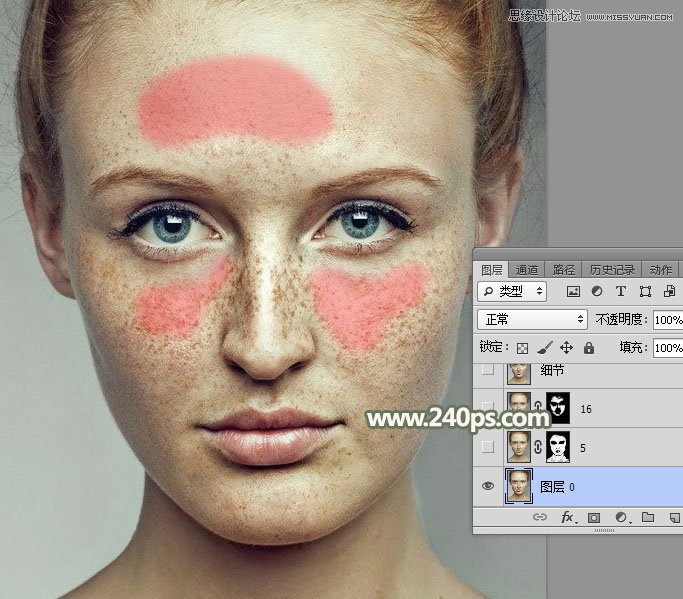Screen dimensions: 683x599
Task: Click the pixel layer filter icon
Action: click(573, 292)
